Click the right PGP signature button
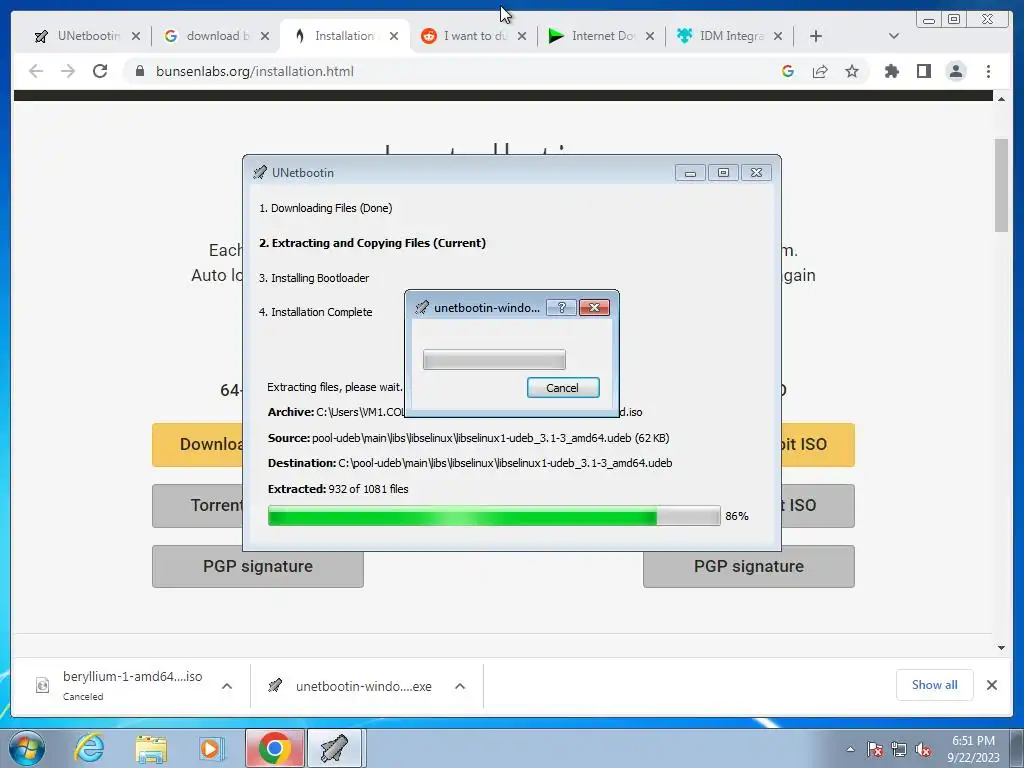 coord(749,566)
